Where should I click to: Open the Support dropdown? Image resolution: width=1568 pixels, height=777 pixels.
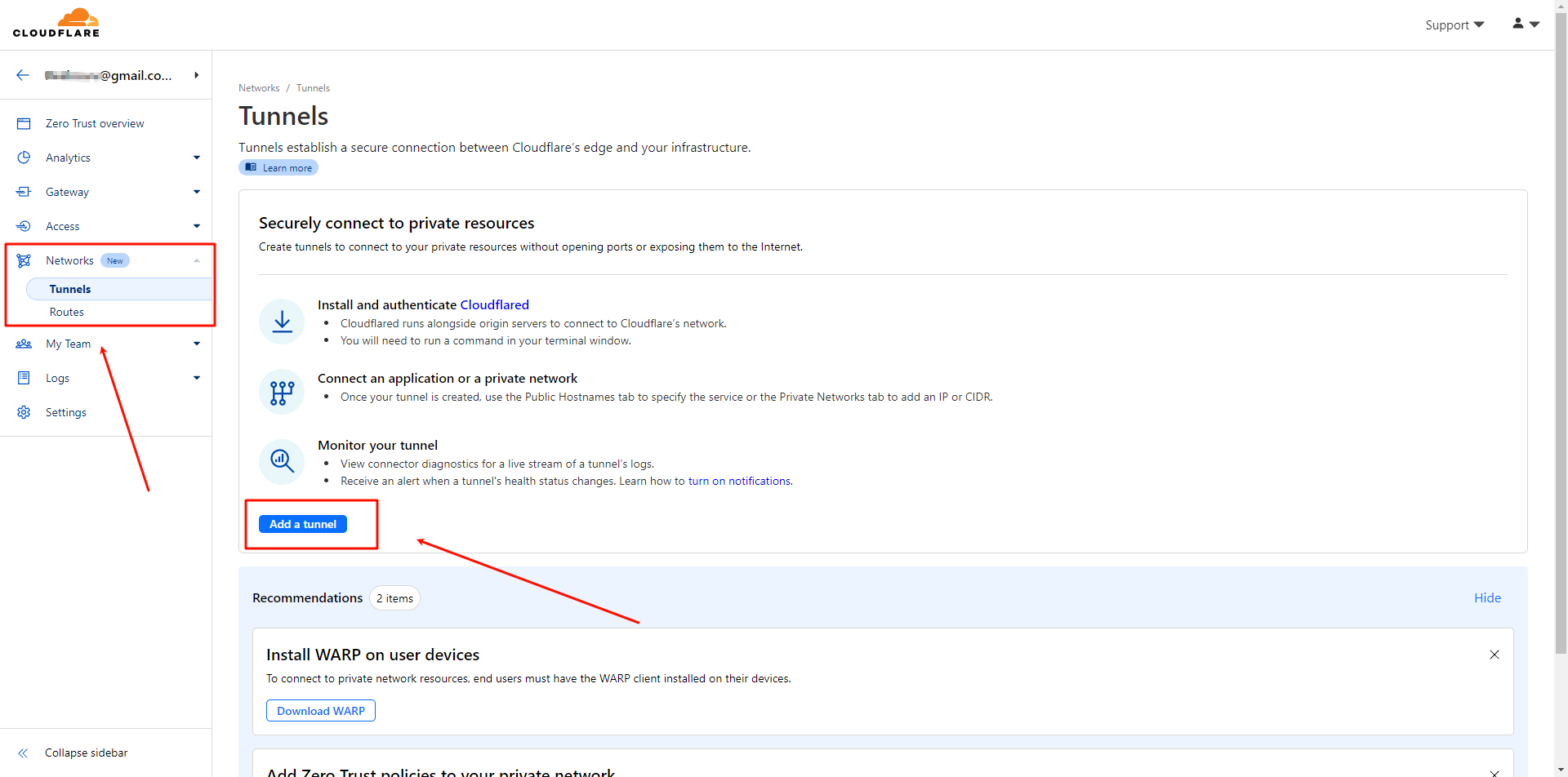pyautogui.click(x=1454, y=24)
